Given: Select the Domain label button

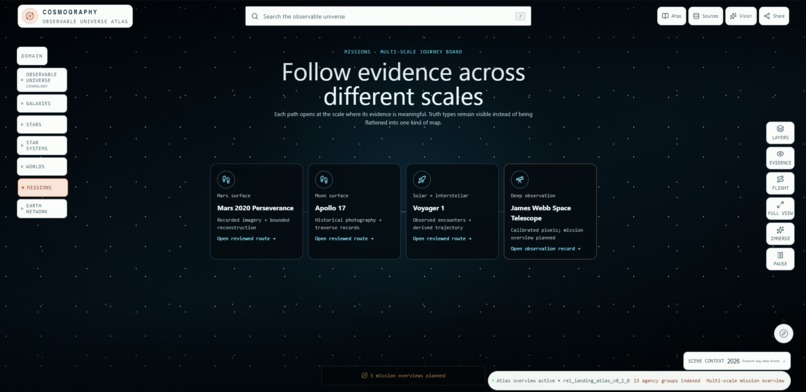Looking at the screenshot, I should tap(32, 56).
